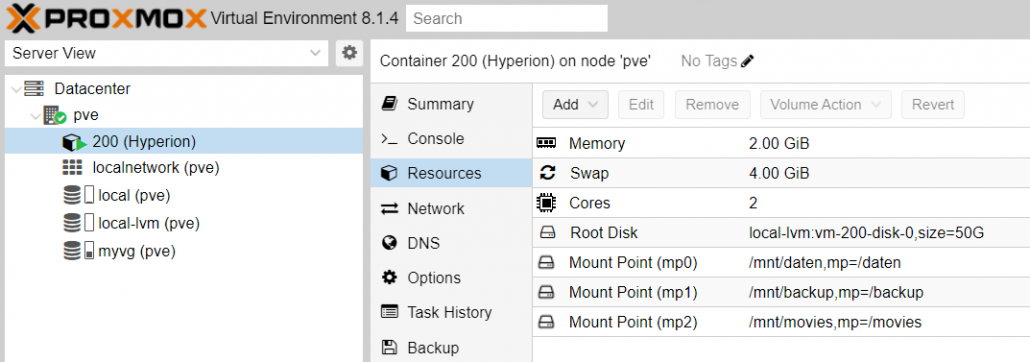Viewport: 1030px width, 362px height.
Task: Click the localnetwork grid icon
Action: pyautogui.click(x=72, y=168)
